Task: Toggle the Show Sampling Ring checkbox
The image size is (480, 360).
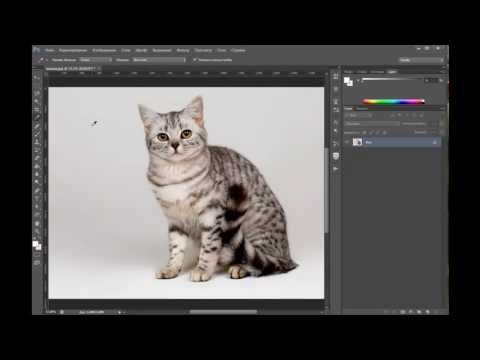Action: point(195,60)
